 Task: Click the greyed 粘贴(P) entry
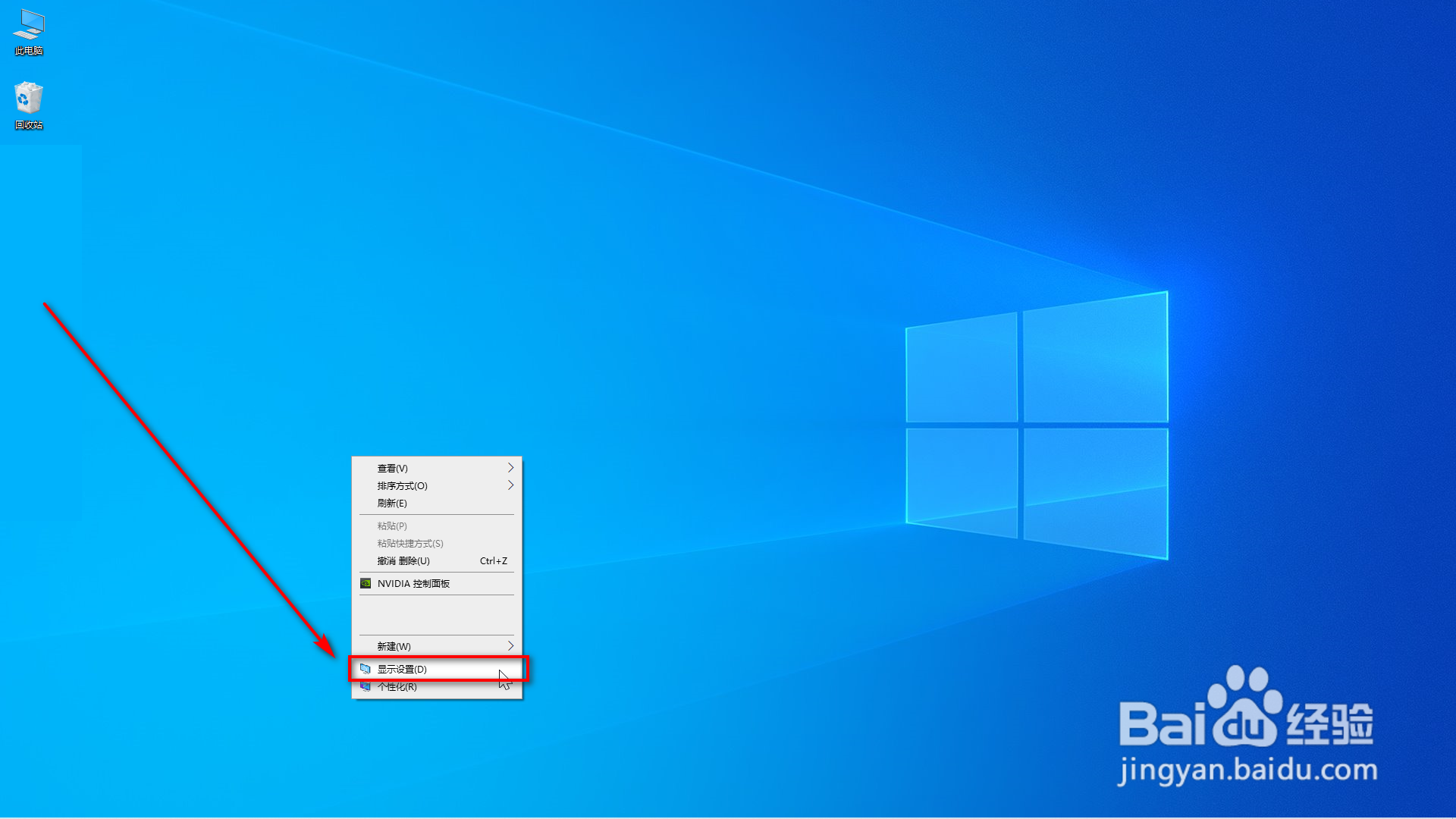point(392,526)
